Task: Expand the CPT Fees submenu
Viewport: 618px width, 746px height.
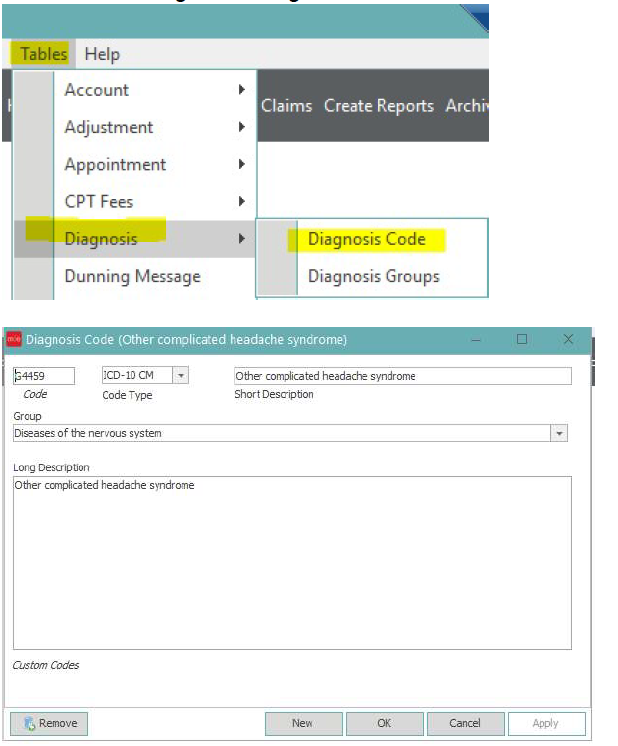Action: tap(99, 201)
